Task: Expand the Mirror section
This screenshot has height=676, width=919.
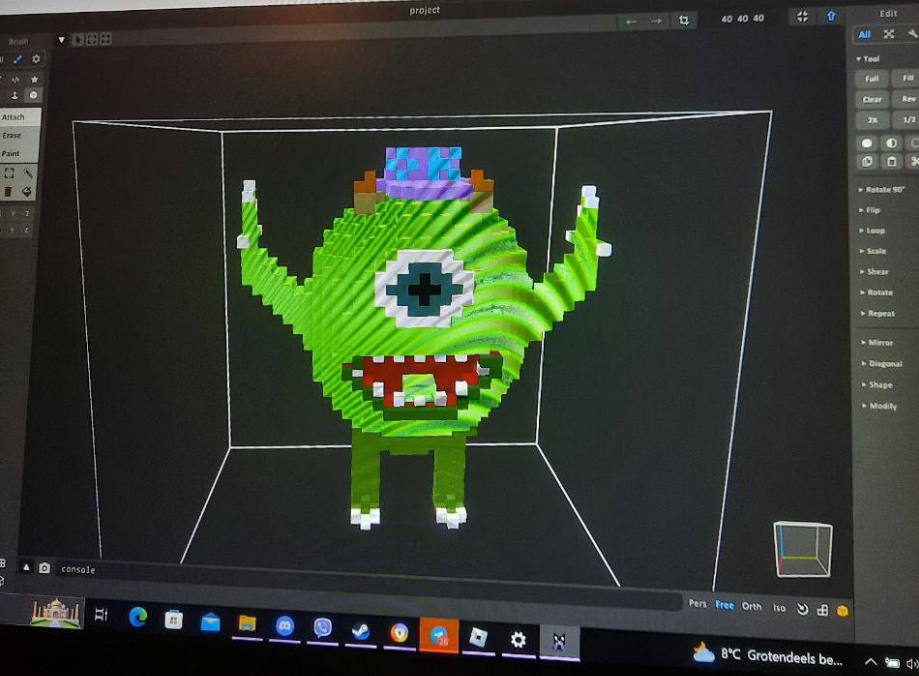Action: click(877, 342)
